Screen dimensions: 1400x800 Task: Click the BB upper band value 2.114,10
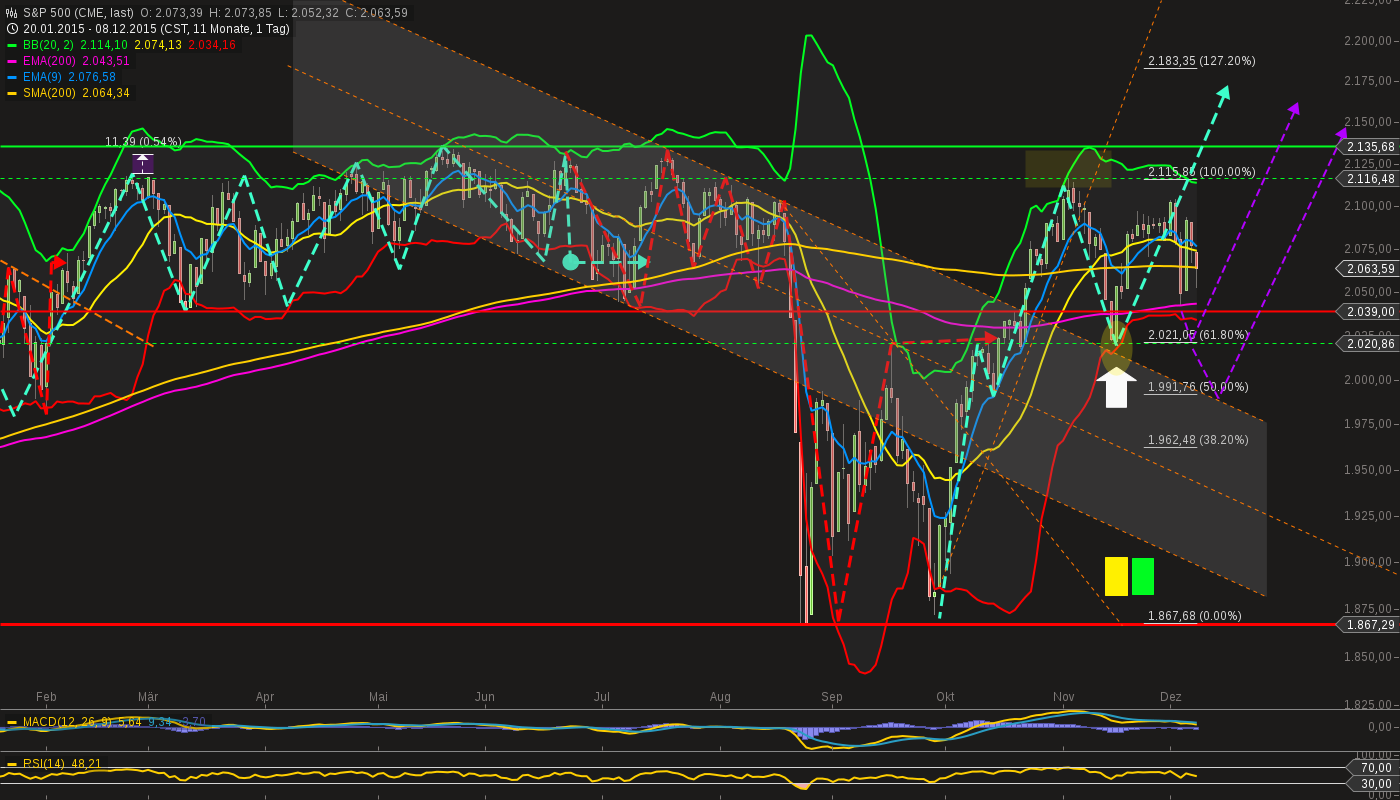click(x=104, y=45)
